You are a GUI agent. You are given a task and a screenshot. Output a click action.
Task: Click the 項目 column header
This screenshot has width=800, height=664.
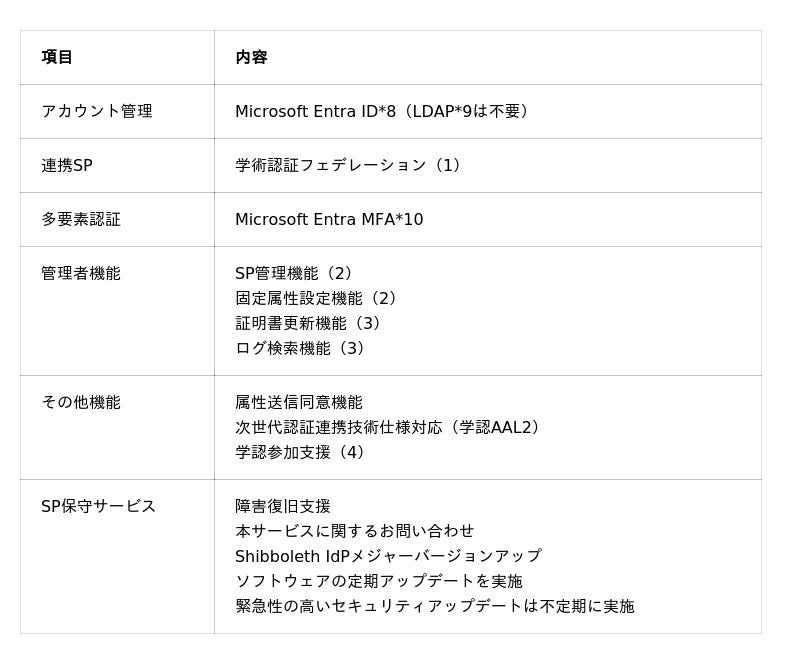tap(57, 57)
